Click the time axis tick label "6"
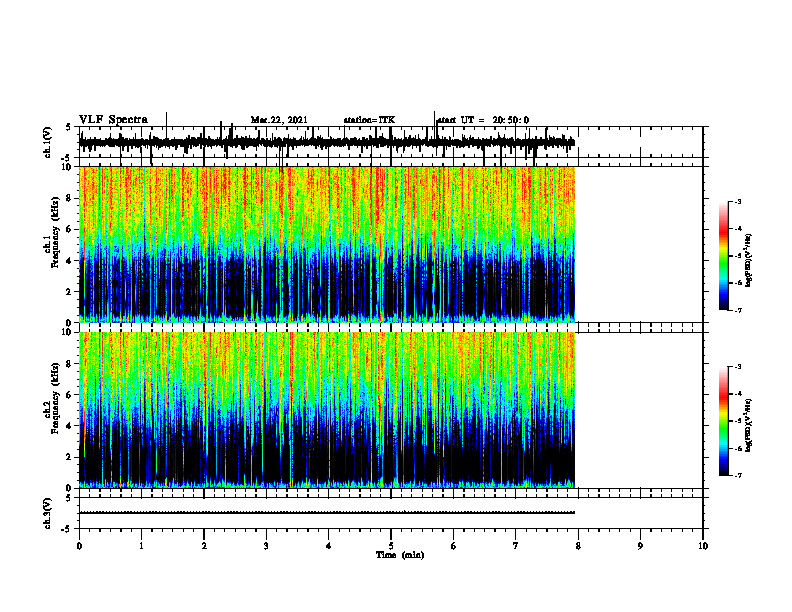This screenshot has width=792, height=612. pyautogui.click(x=453, y=546)
